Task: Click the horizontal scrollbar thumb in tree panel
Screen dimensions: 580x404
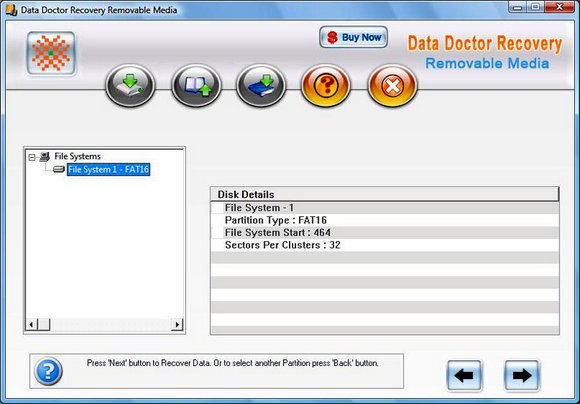Action: (44, 324)
